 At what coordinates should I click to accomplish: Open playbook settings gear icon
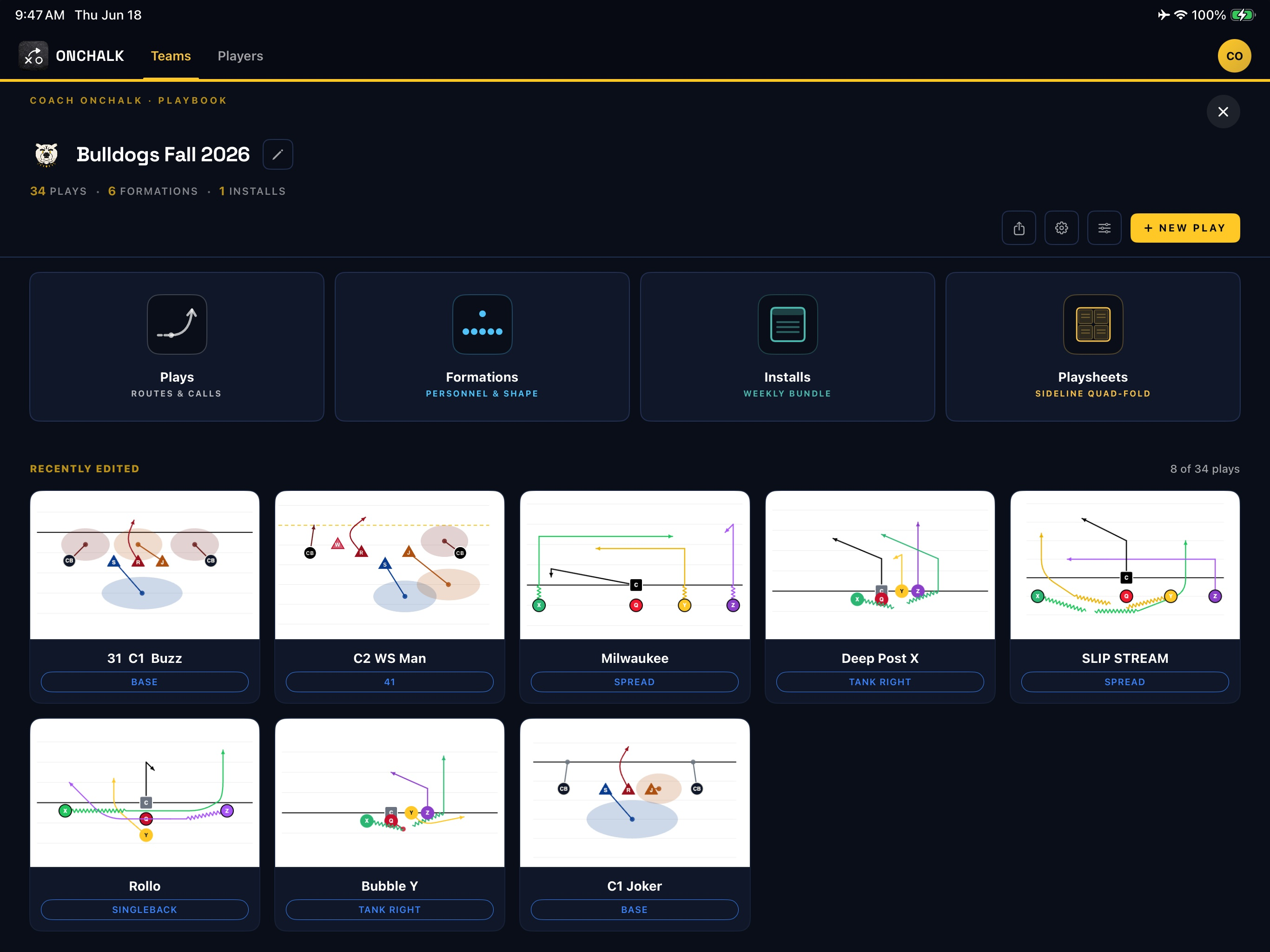[x=1061, y=228]
